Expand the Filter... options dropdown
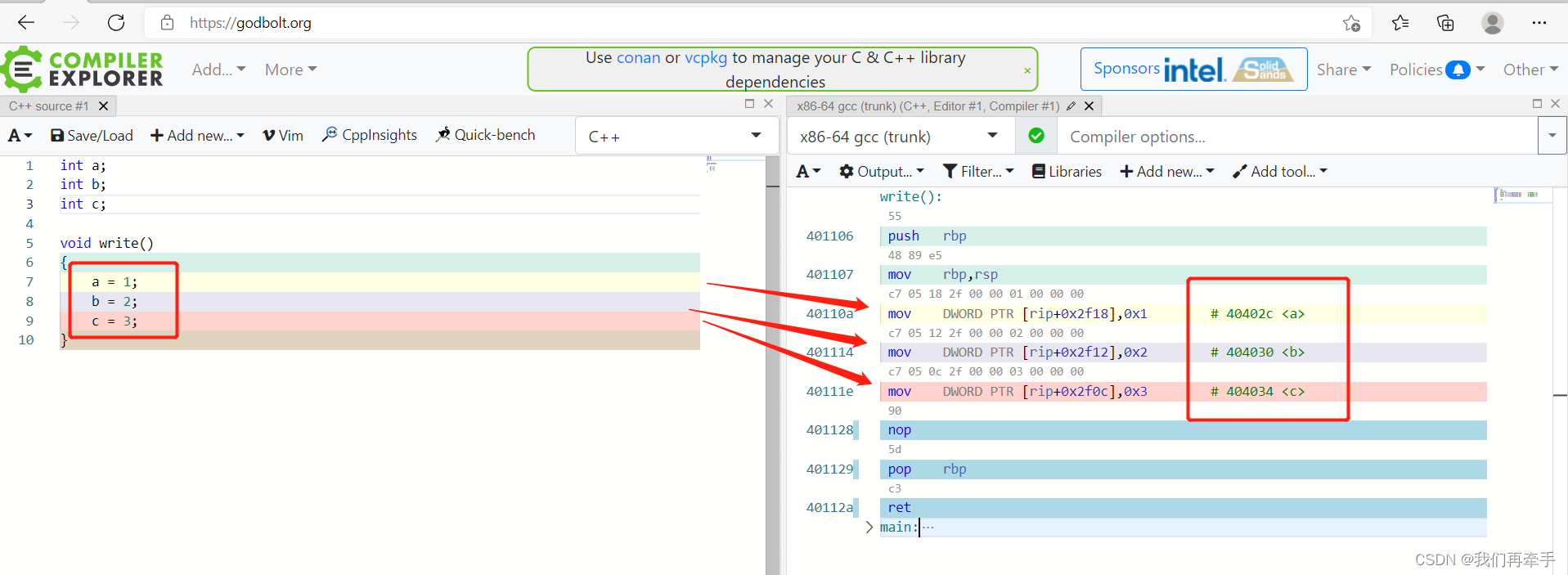 click(978, 171)
